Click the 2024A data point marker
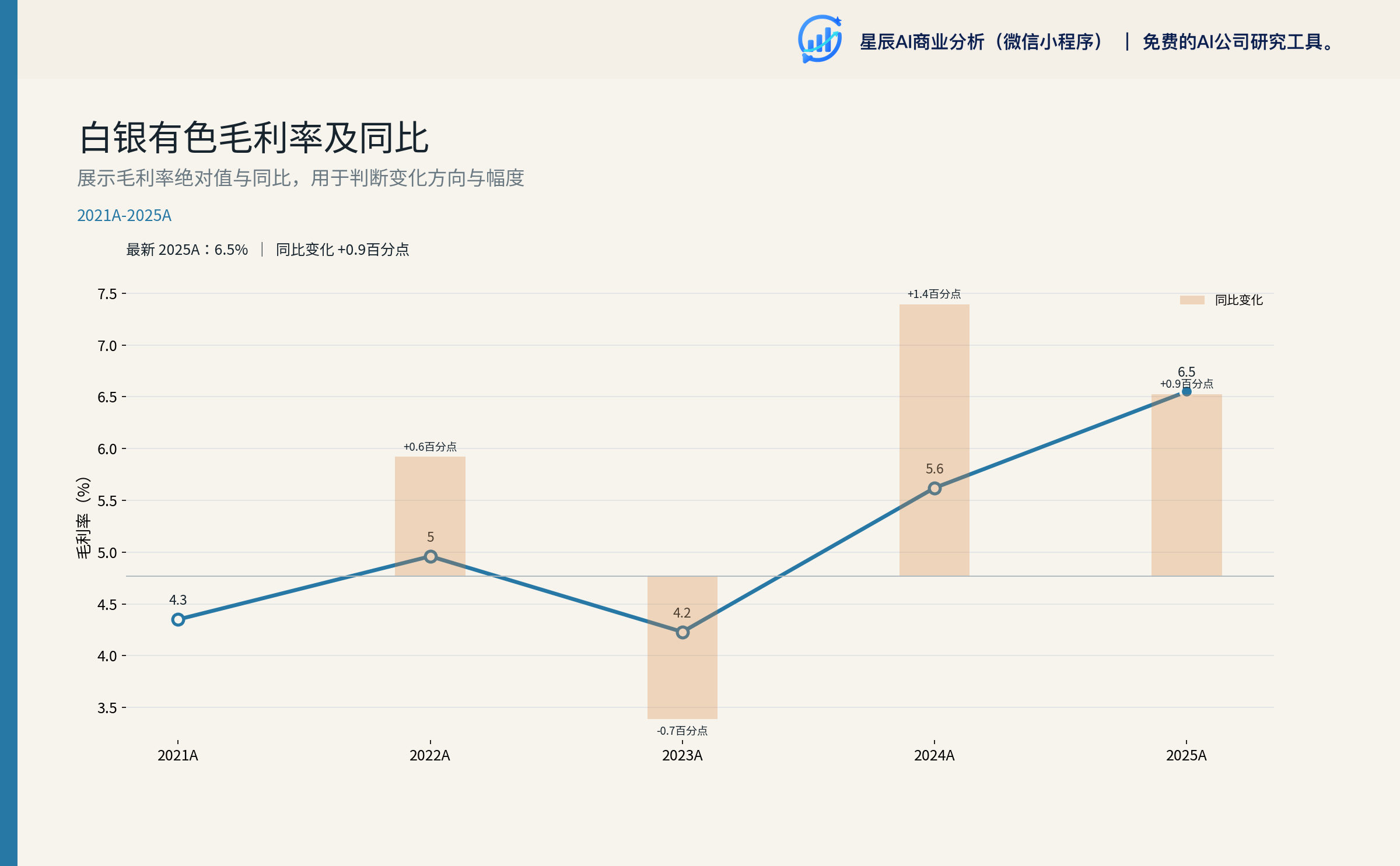1400x866 pixels. pos(935,488)
